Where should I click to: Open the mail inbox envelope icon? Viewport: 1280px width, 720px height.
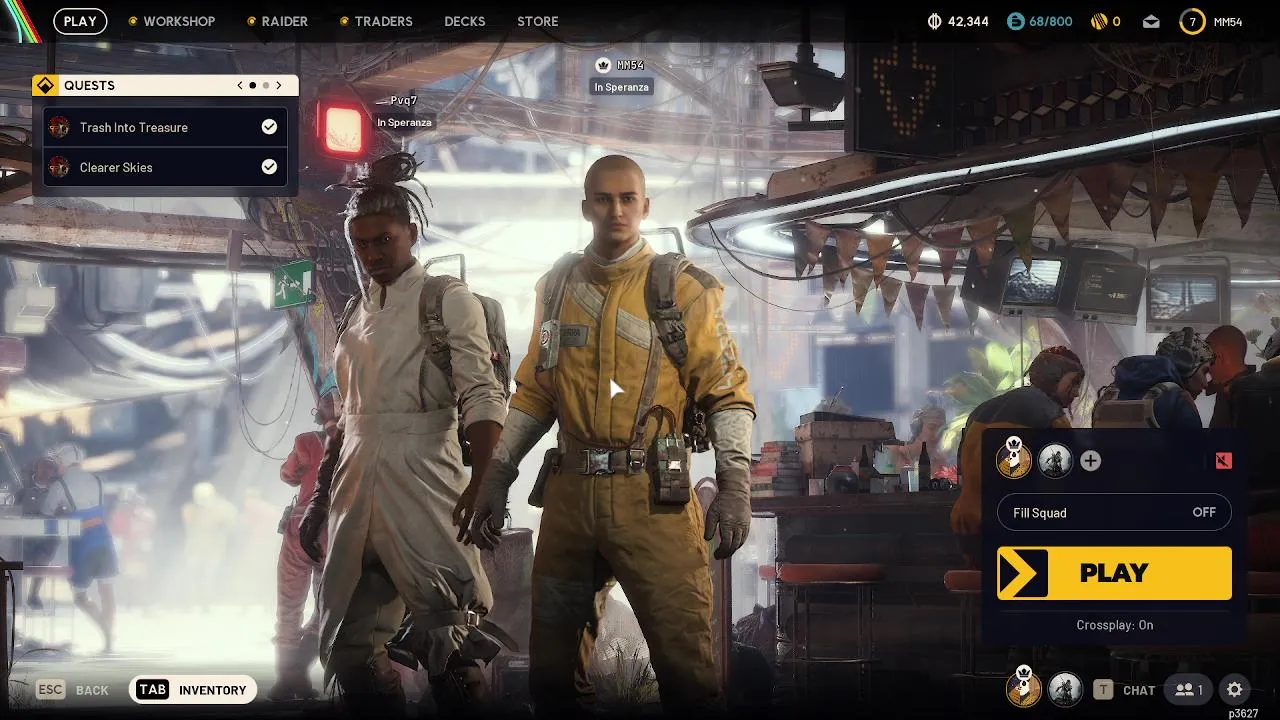pyautogui.click(x=1151, y=21)
